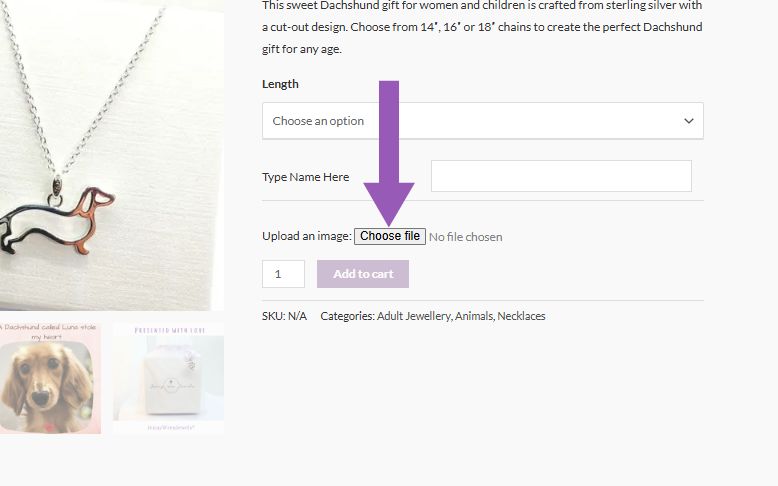
Task: Click the Choose file upload button
Action: 389,236
